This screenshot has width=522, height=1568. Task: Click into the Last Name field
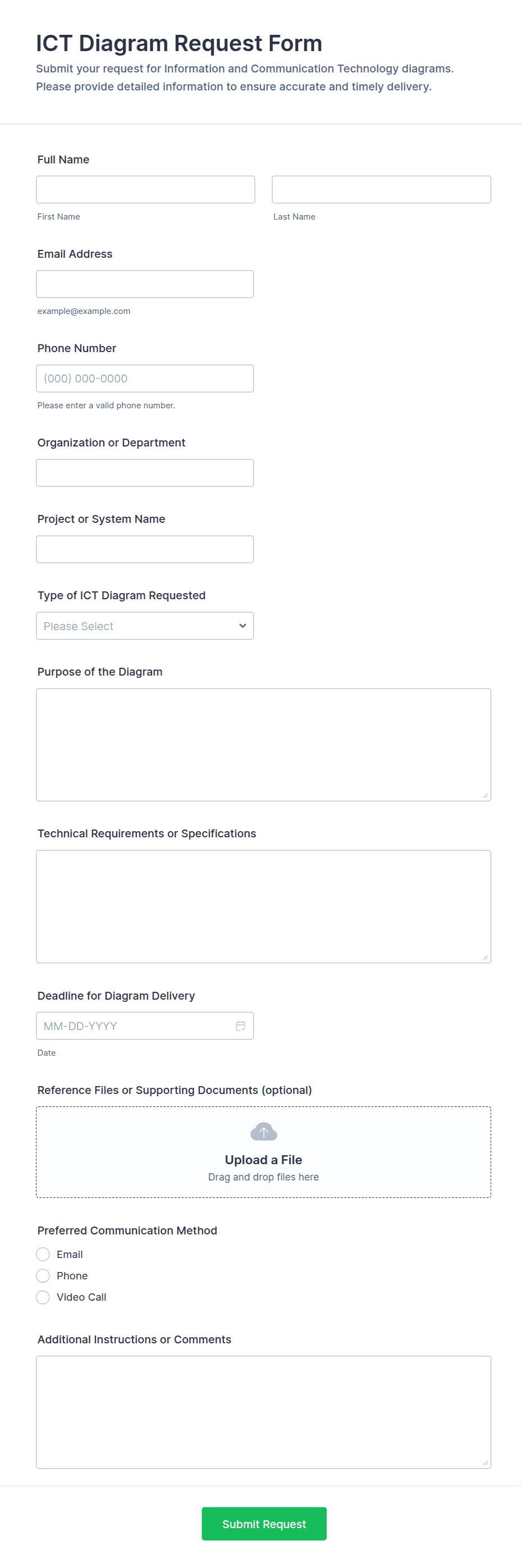coord(381,189)
